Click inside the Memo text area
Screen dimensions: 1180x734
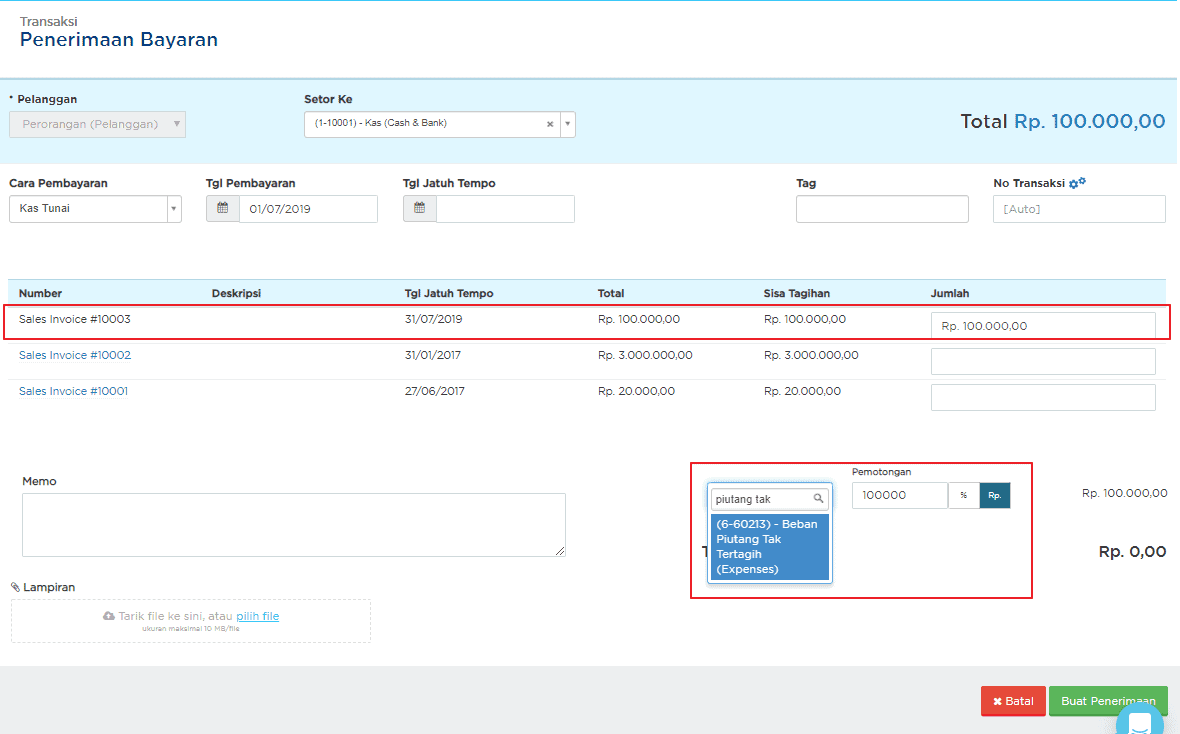293,525
